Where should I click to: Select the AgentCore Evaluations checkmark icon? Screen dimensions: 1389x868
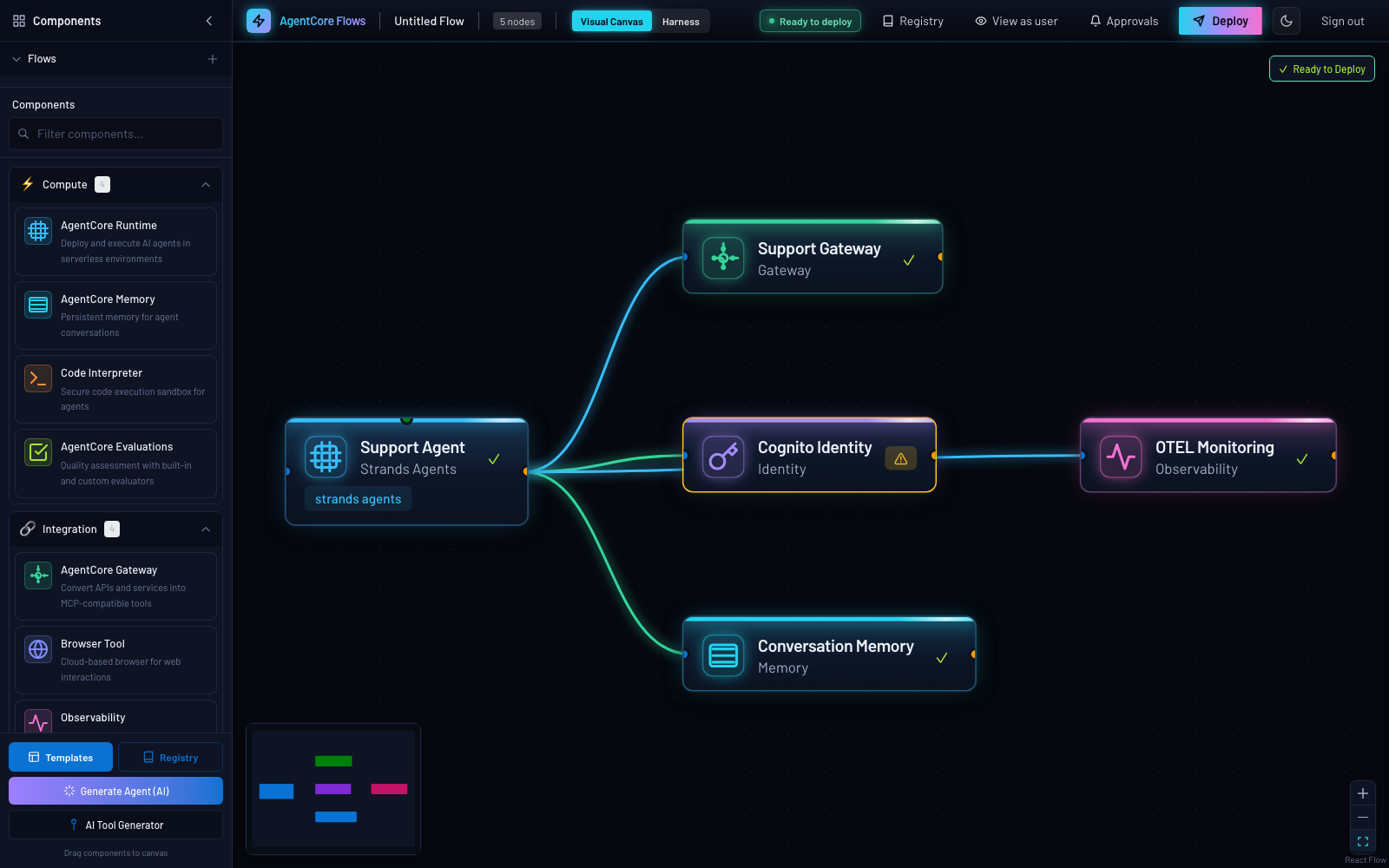click(38, 452)
